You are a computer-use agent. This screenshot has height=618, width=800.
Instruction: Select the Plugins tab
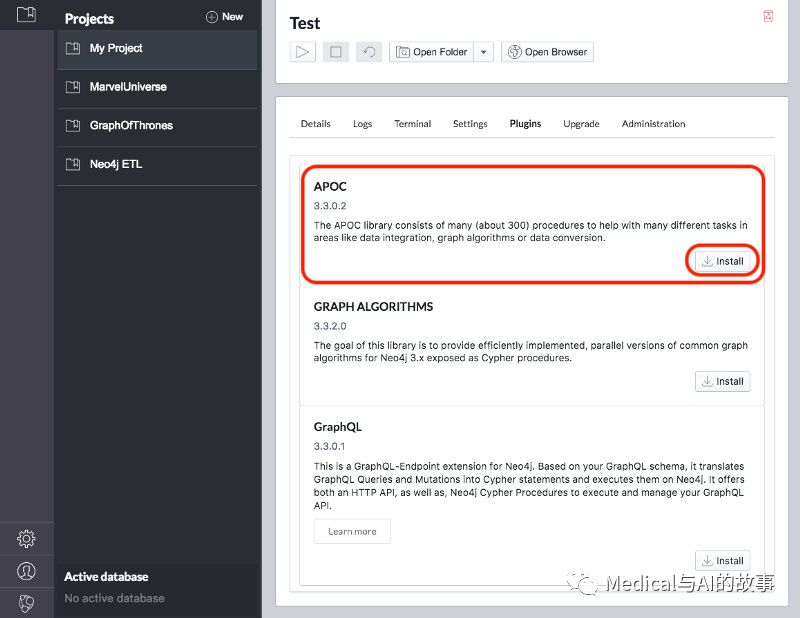(526, 124)
